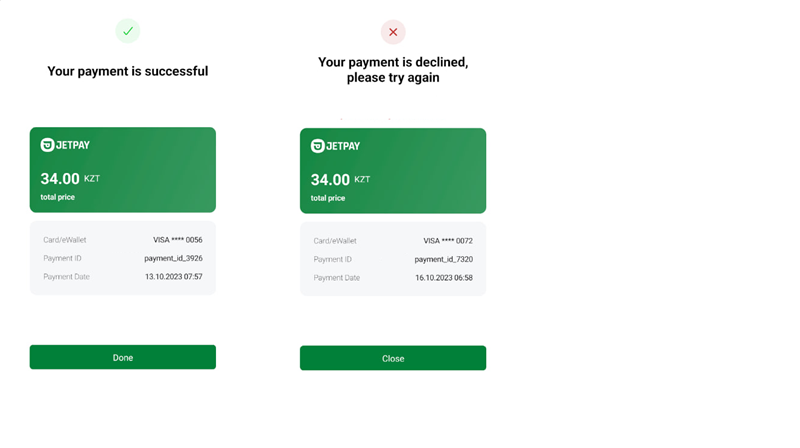Click the Payment Date label in declined details

pos(337,278)
